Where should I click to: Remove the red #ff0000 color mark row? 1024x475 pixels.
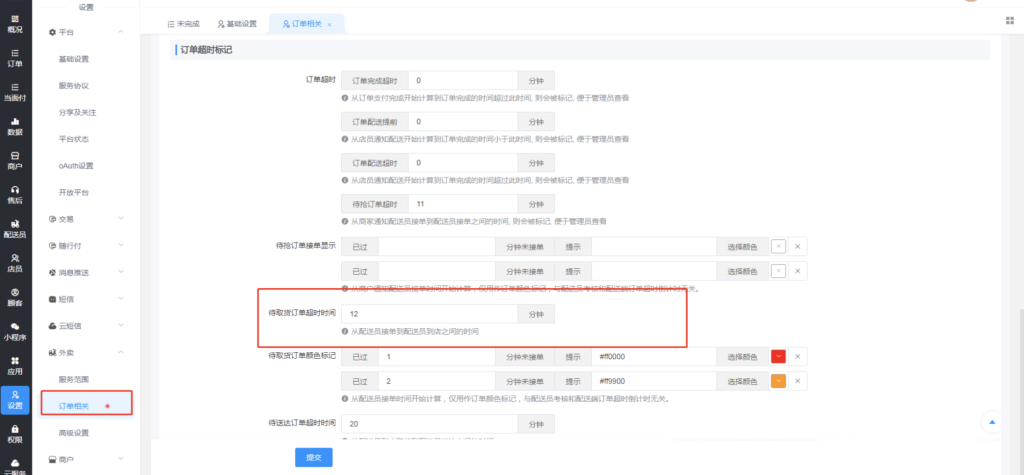point(797,357)
